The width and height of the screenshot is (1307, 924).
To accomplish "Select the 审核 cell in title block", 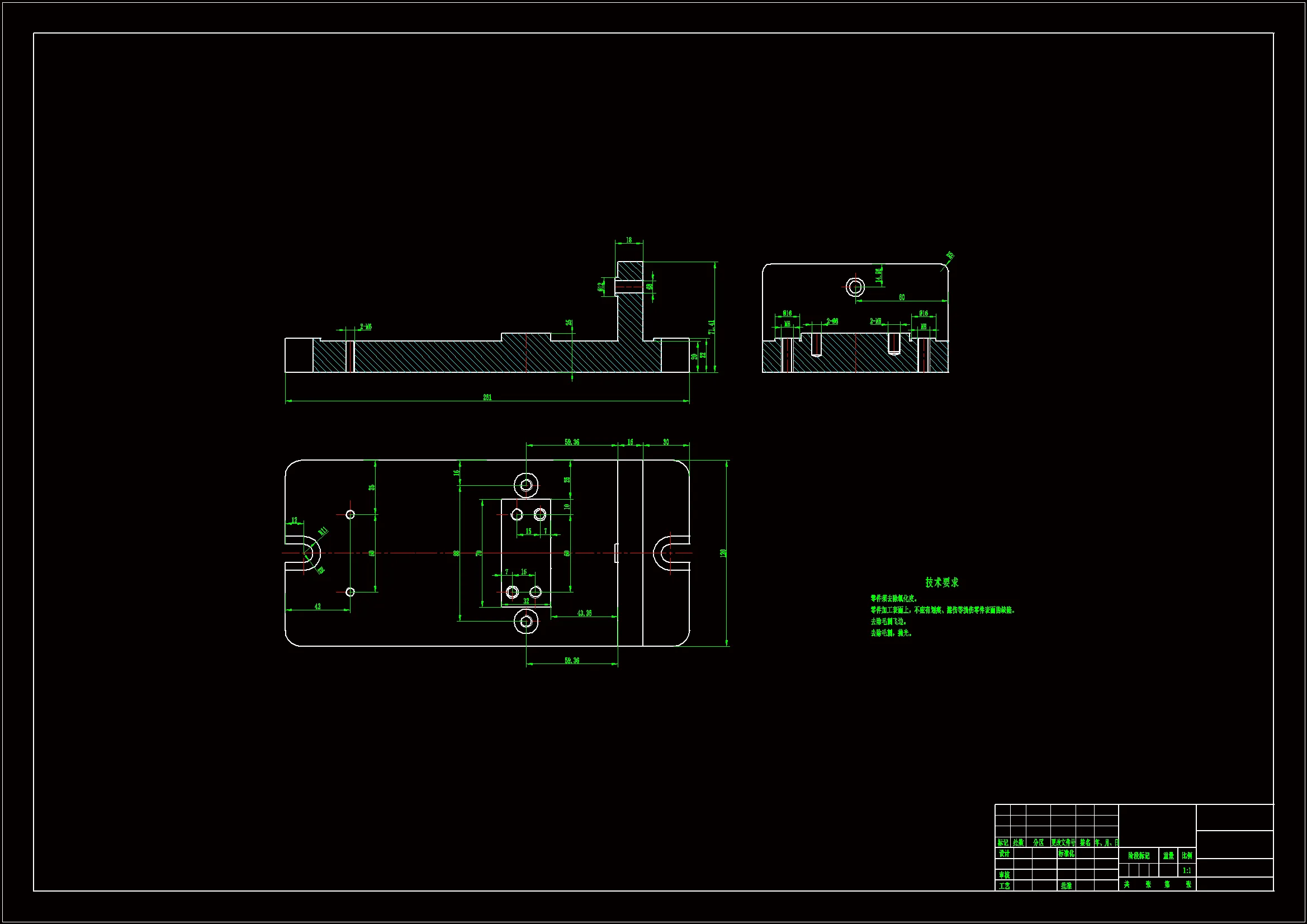I will click(1004, 875).
